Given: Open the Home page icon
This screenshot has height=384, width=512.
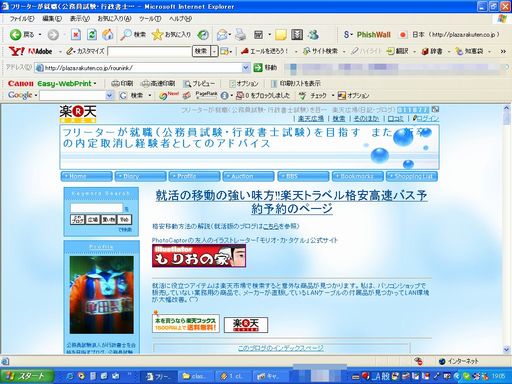Looking at the screenshot, I should click(x=108, y=34).
